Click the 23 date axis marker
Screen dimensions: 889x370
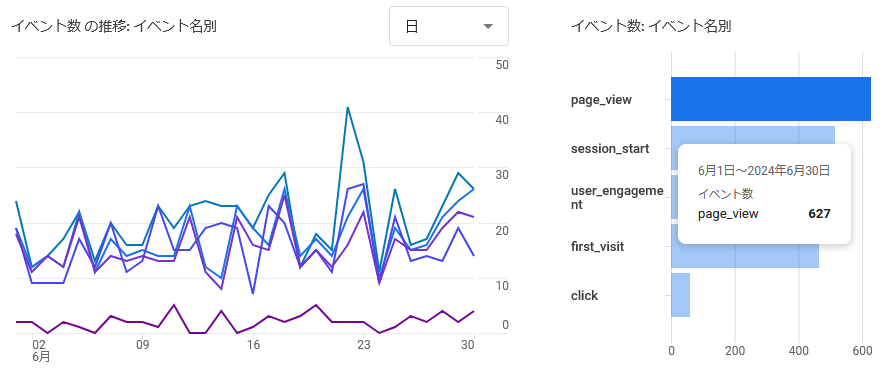(x=364, y=344)
